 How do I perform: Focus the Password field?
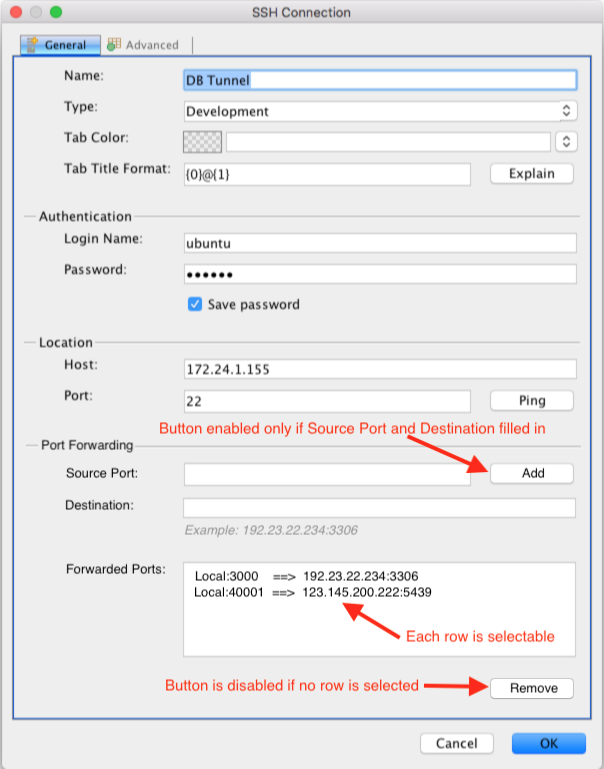point(380,274)
